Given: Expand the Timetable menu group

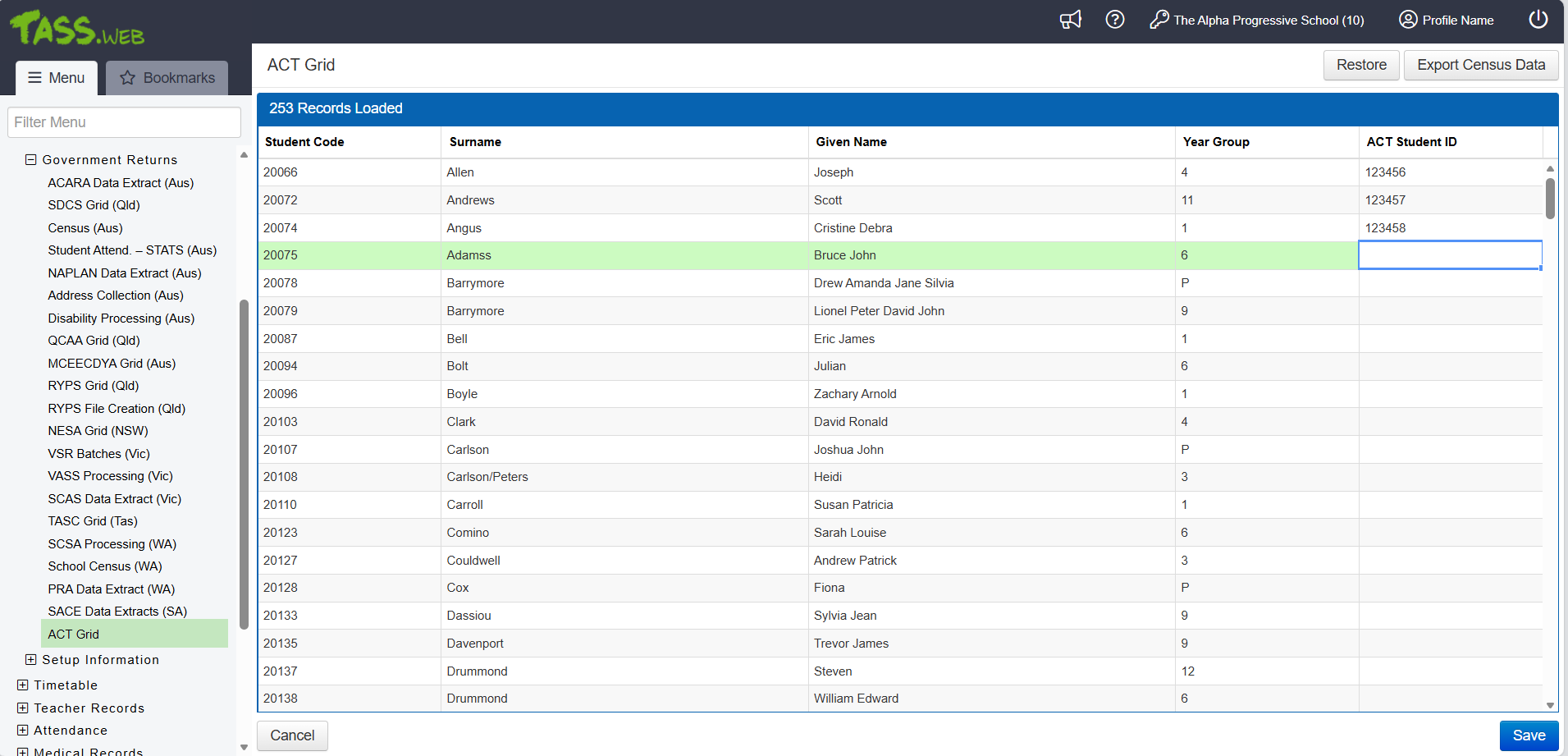Looking at the screenshot, I should (x=23, y=685).
